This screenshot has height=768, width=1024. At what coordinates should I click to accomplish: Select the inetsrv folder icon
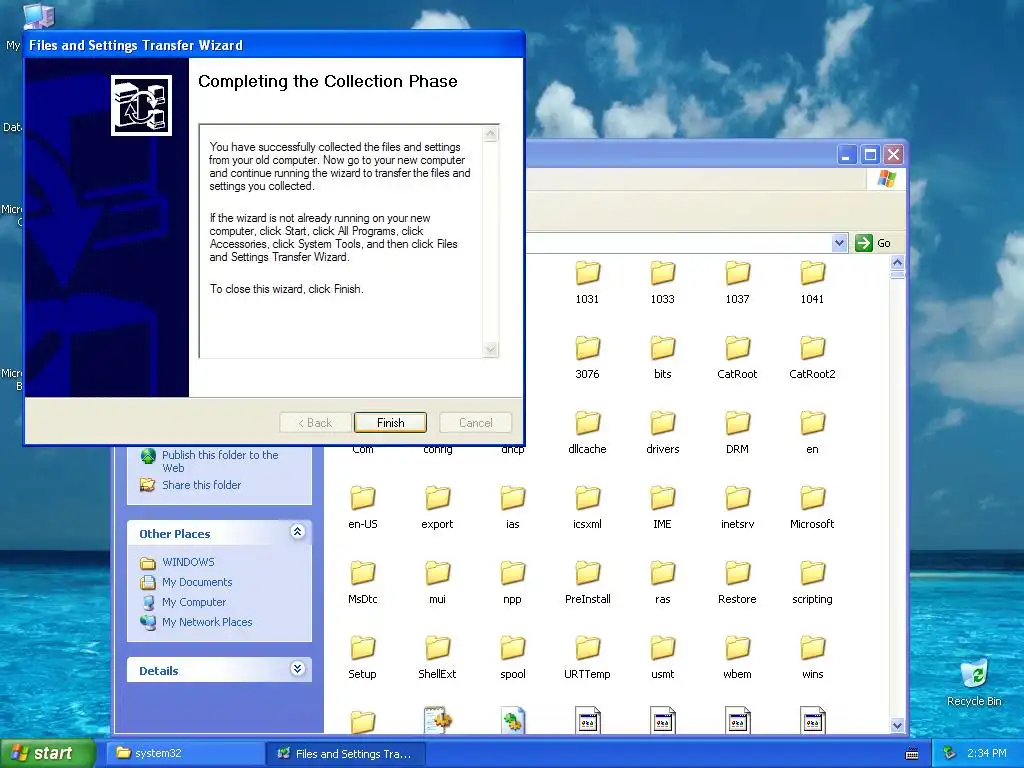coord(737,498)
